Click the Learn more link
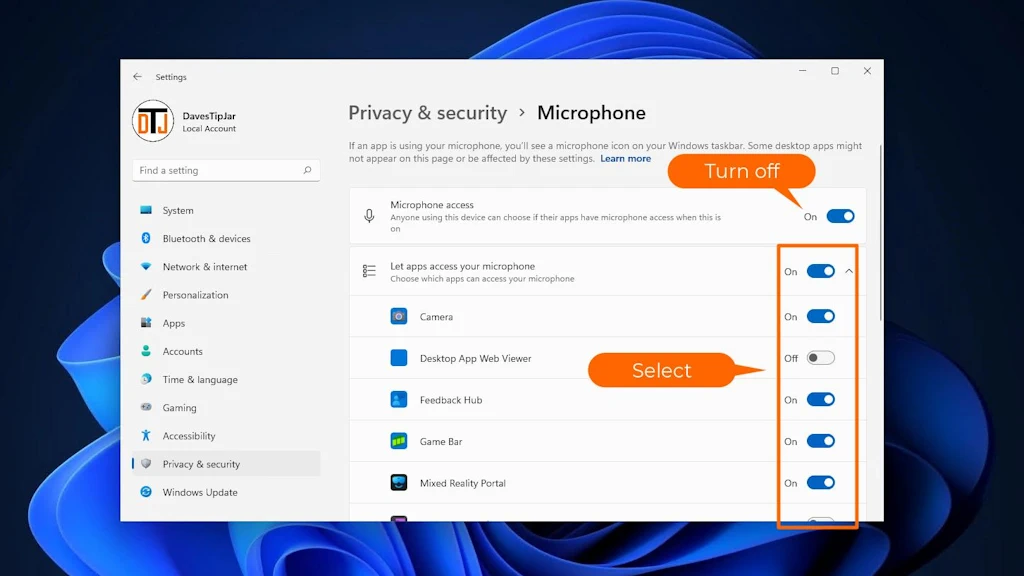 [626, 159]
